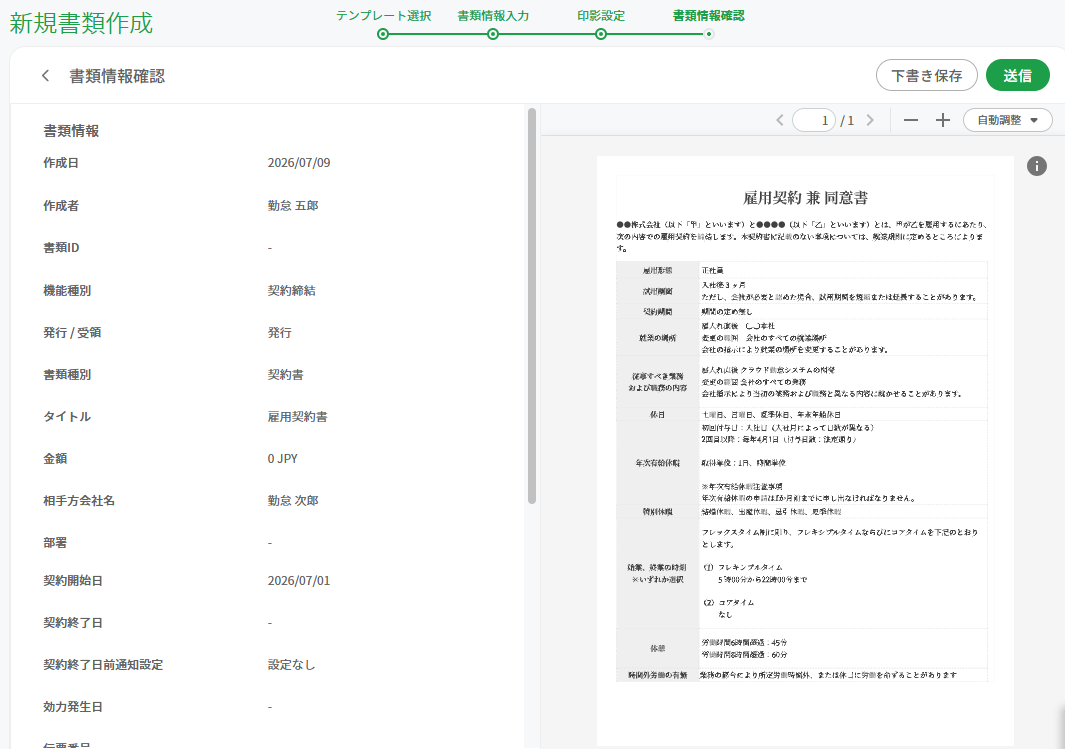The image size is (1065, 749).
Task: Go to next page in preview
Action: coord(870,120)
